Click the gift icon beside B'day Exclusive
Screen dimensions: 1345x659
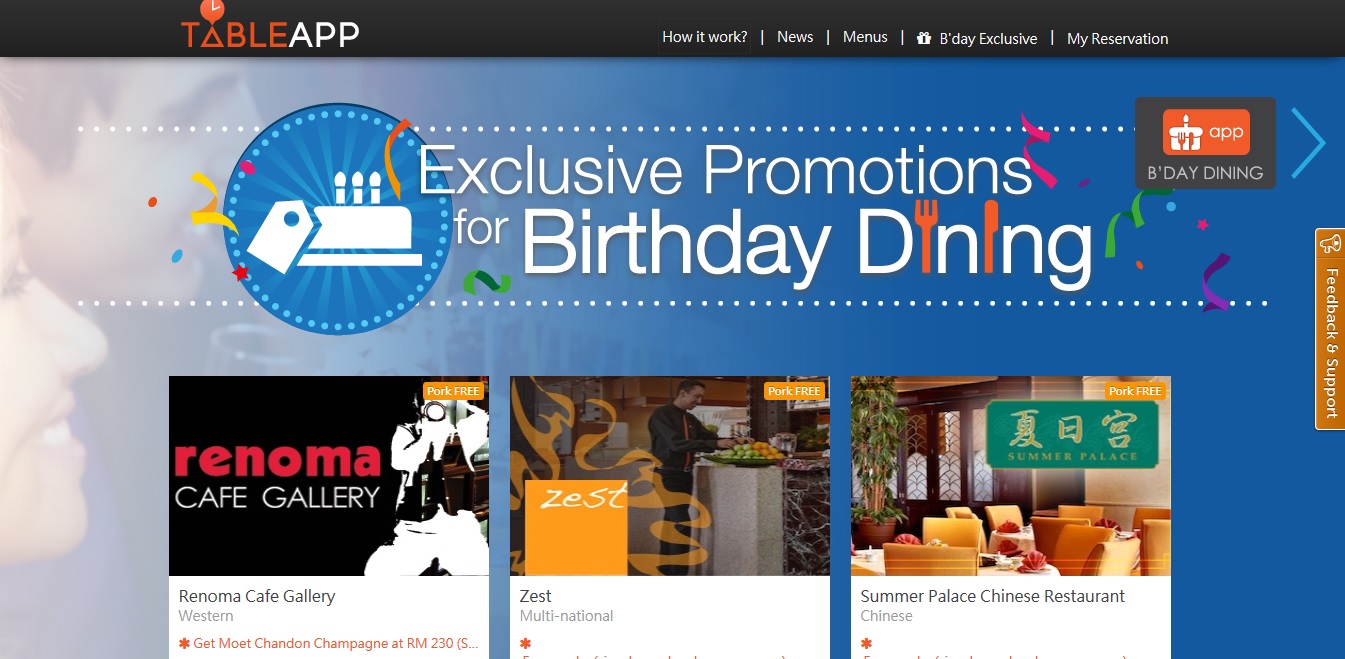(x=924, y=39)
